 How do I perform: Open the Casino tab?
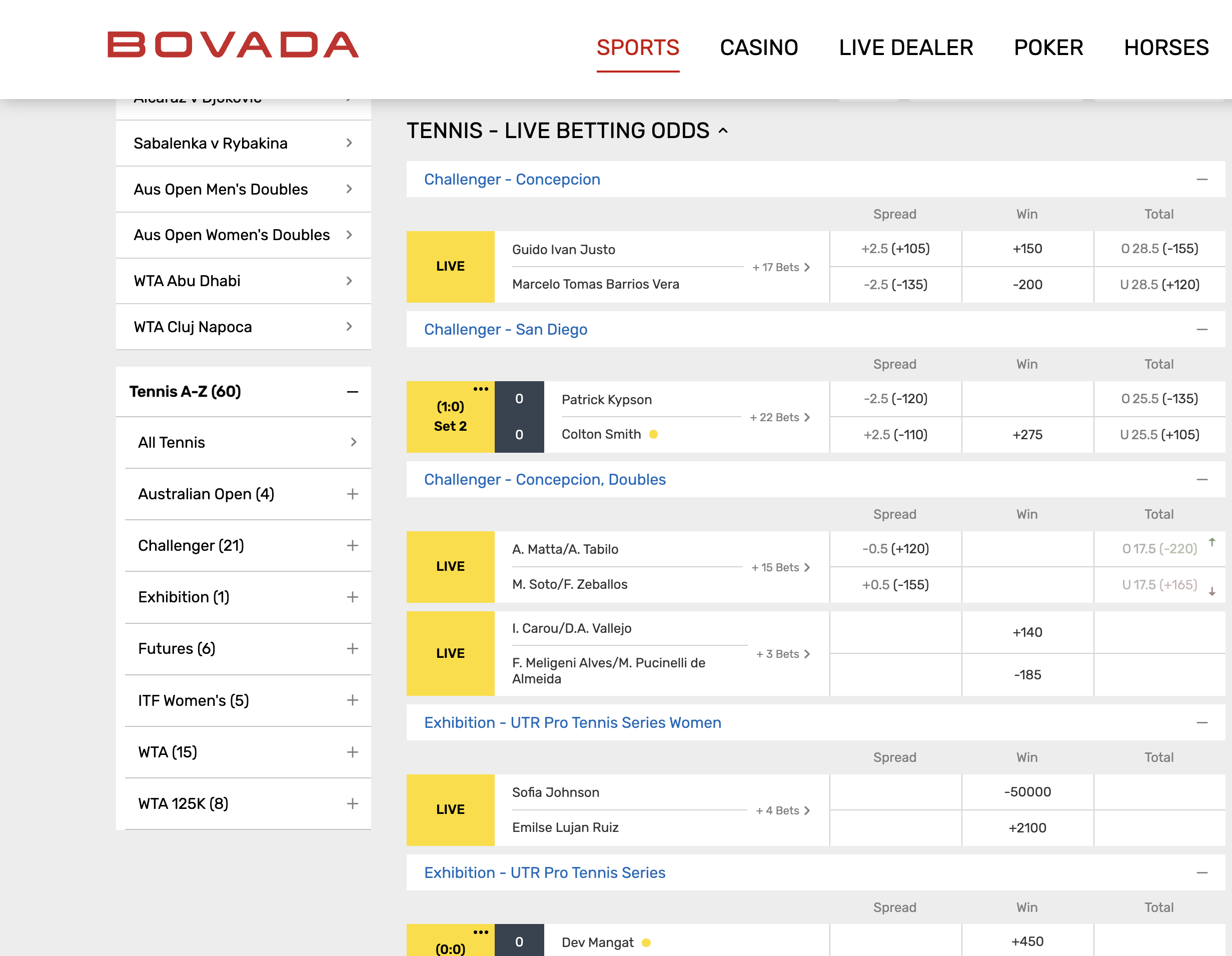point(759,48)
